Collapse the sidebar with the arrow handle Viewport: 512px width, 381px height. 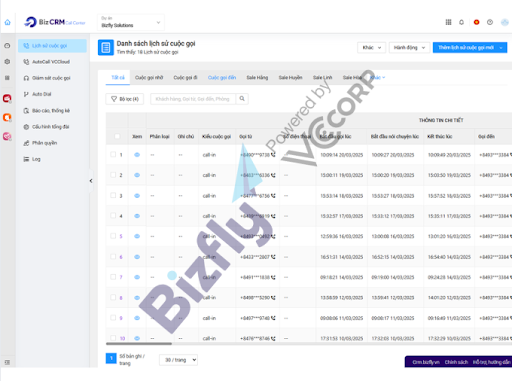point(91,181)
